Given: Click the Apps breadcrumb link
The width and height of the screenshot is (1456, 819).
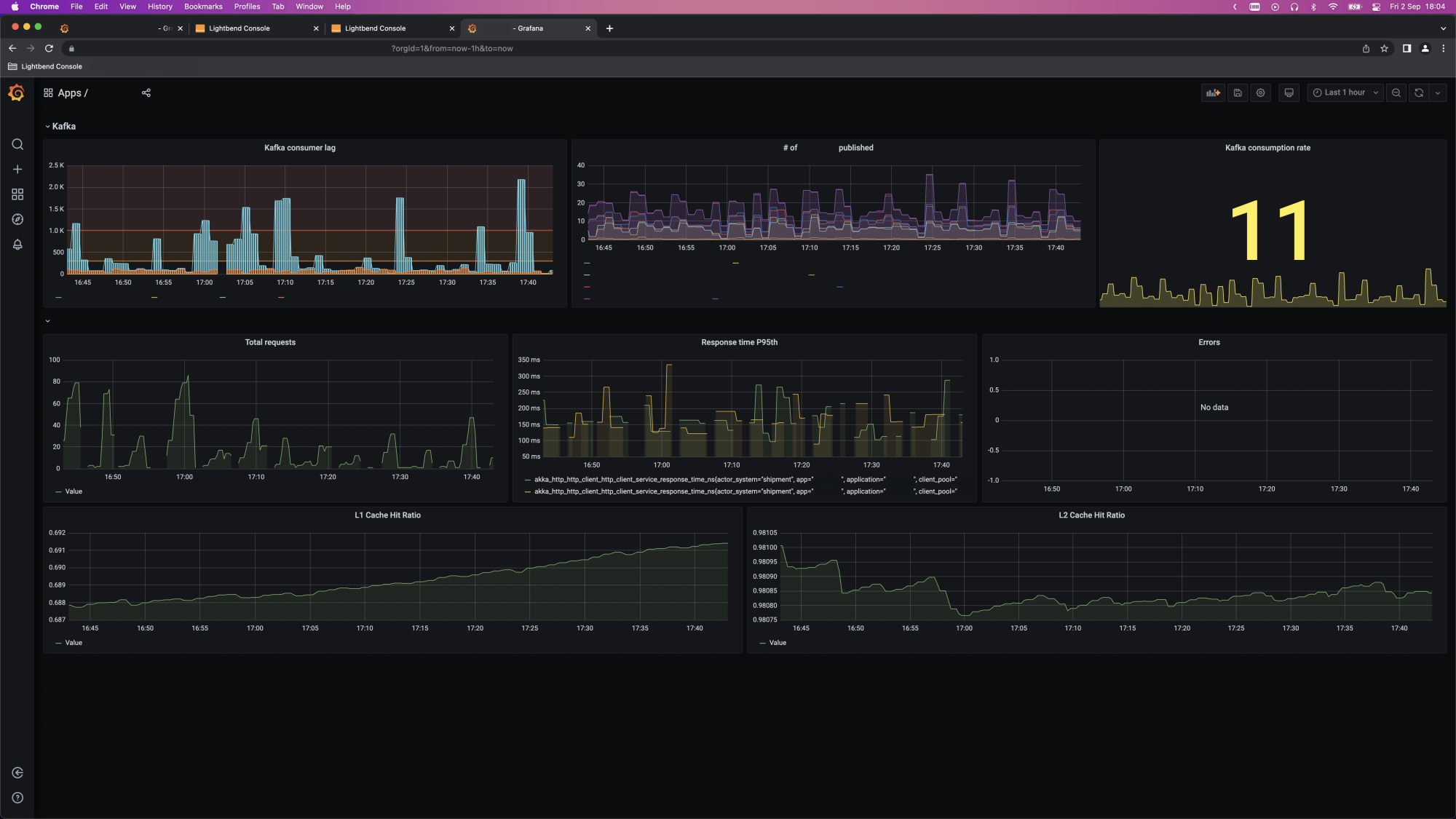Looking at the screenshot, I should [x=69, y=92].
